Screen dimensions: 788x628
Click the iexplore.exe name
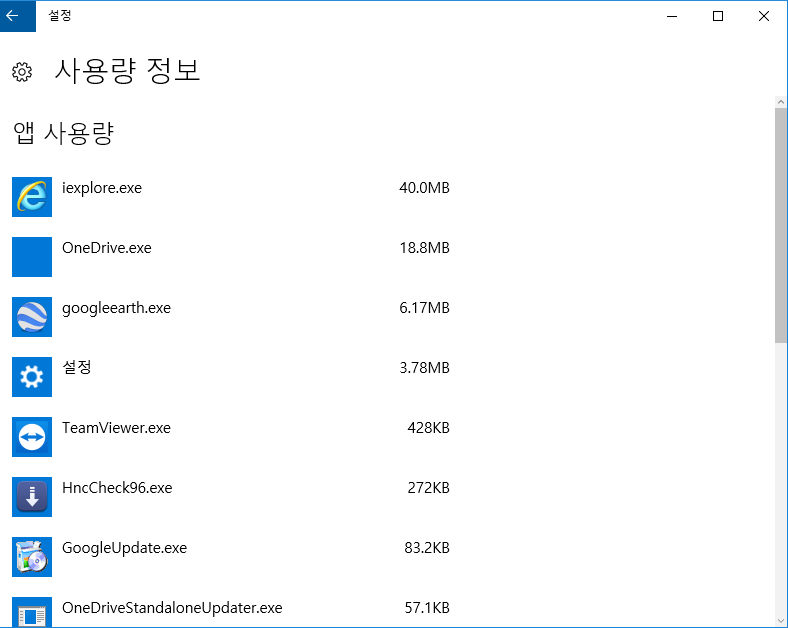(102, 188)
